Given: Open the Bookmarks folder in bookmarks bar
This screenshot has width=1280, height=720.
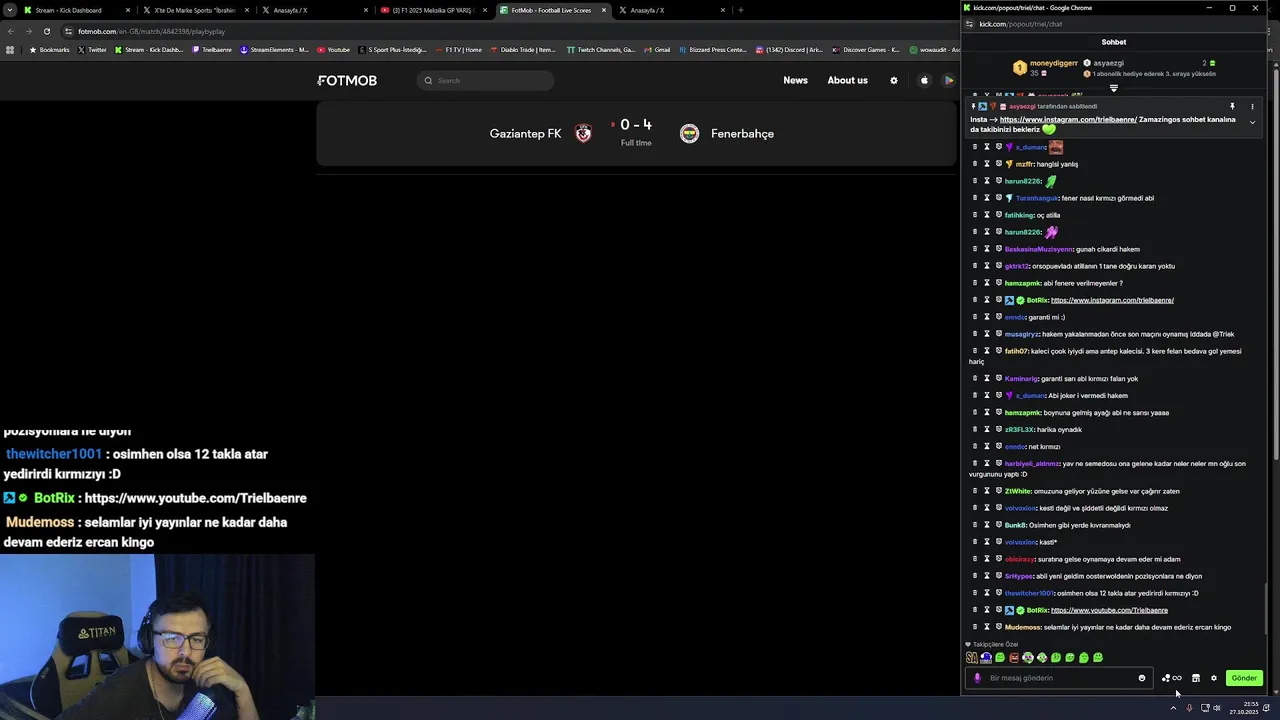Looking at the screenshot, I should [x=50, y=50].
